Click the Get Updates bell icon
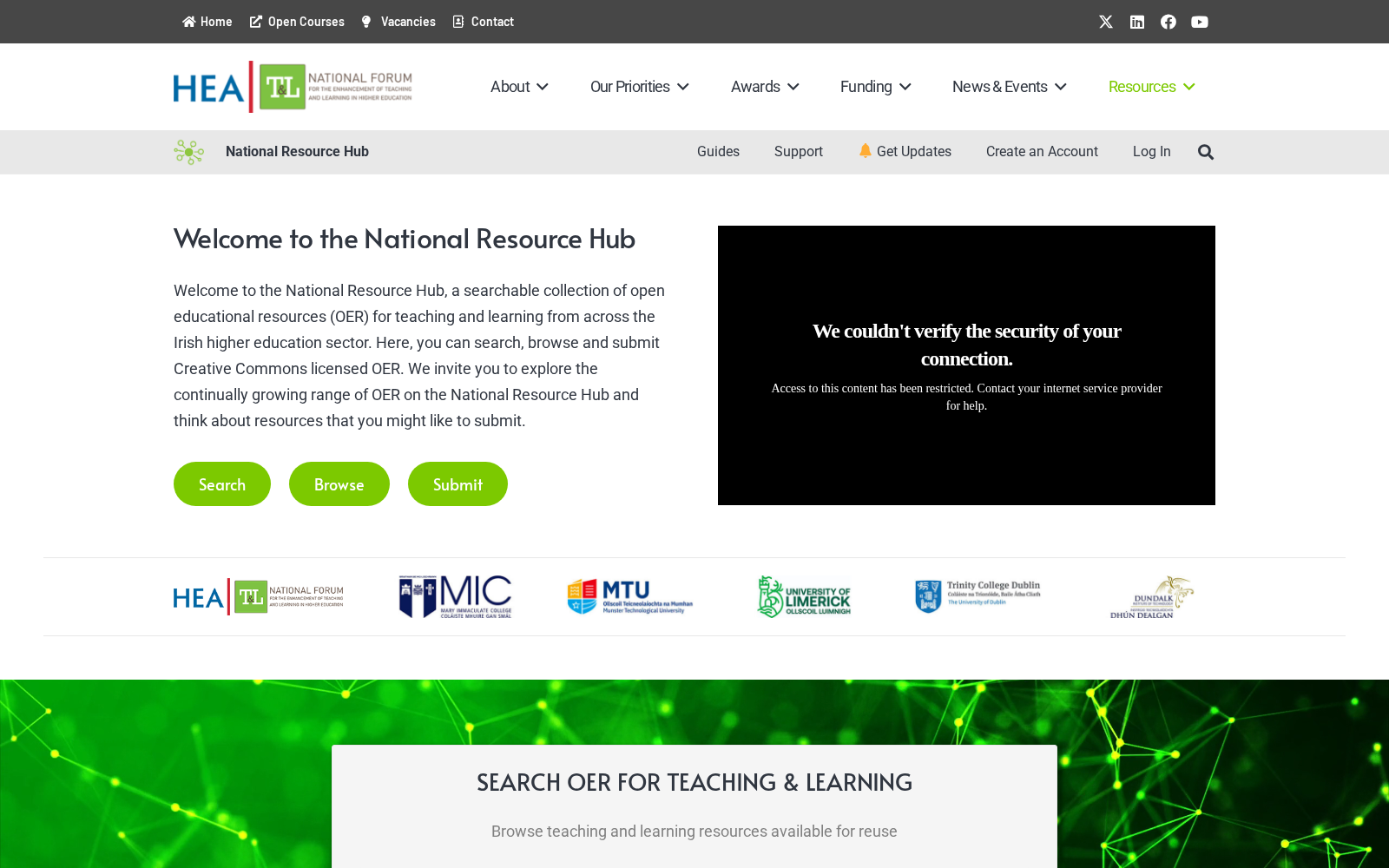The height and width of the screenshot is (868, 1389). point(865,151)
